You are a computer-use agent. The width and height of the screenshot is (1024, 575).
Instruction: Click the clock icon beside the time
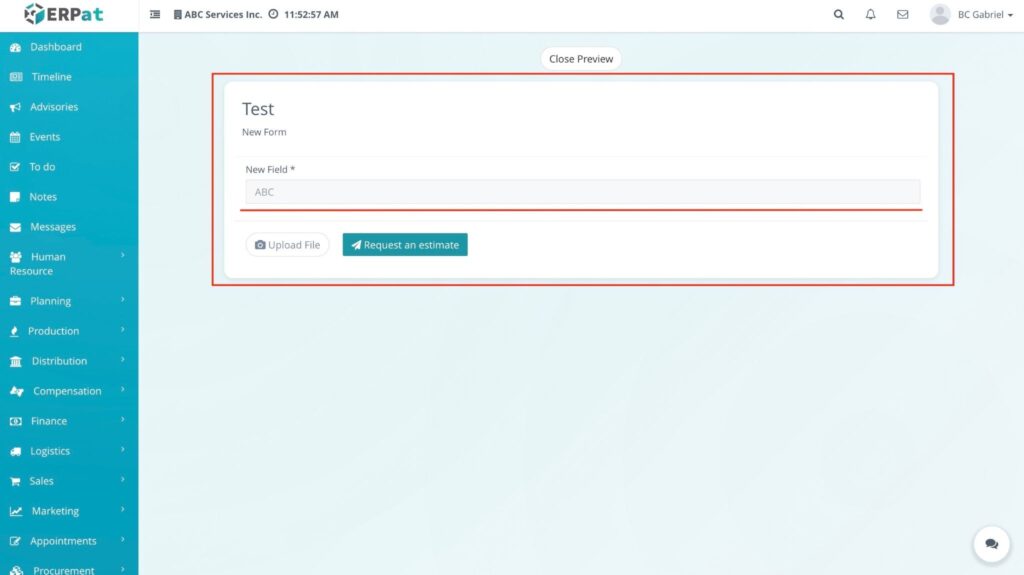pyautogui.click(x=273, y=14)
